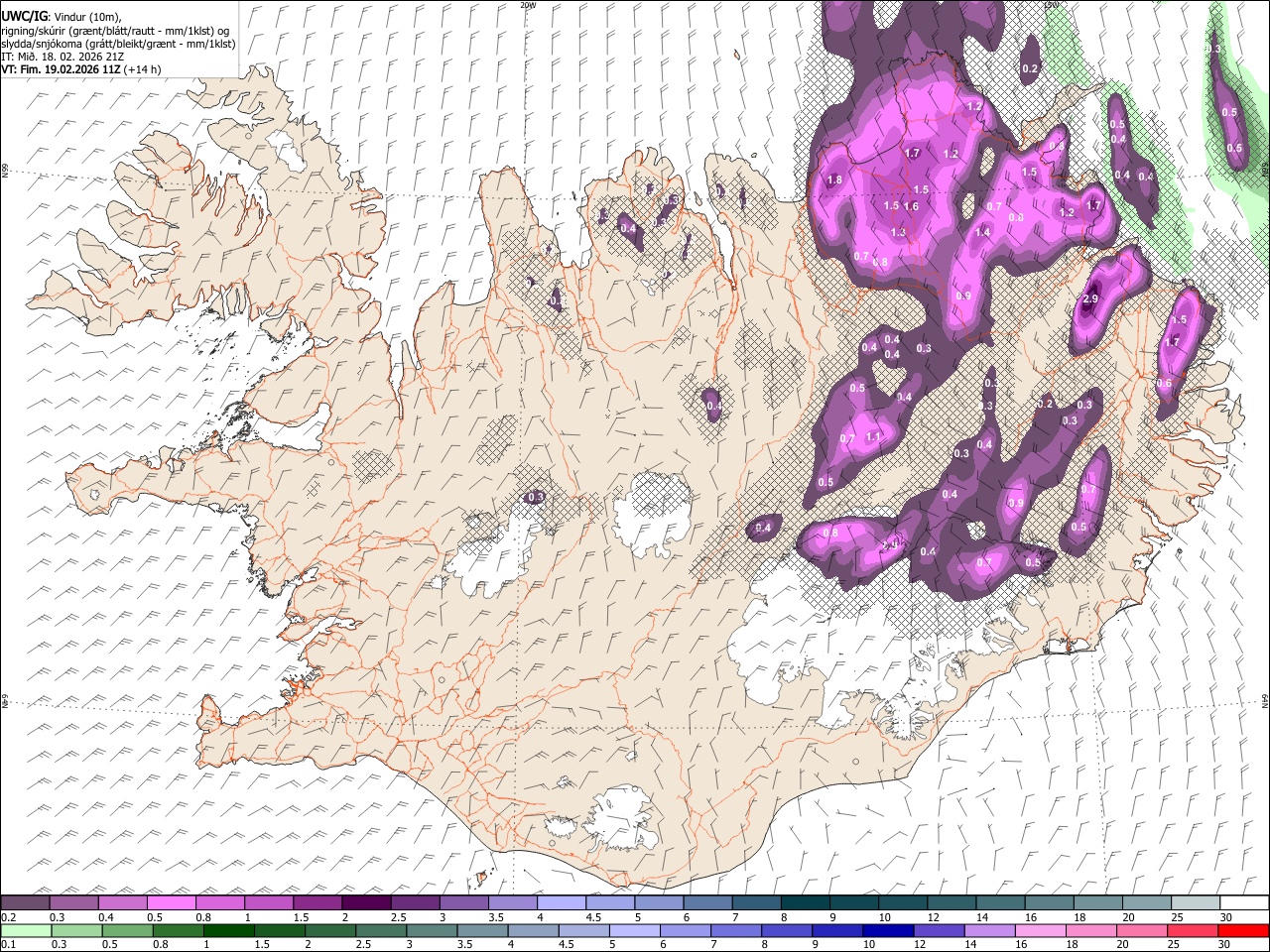Select the bright pink snow swatch between 0.5 and 0.8

coord(172,902)
